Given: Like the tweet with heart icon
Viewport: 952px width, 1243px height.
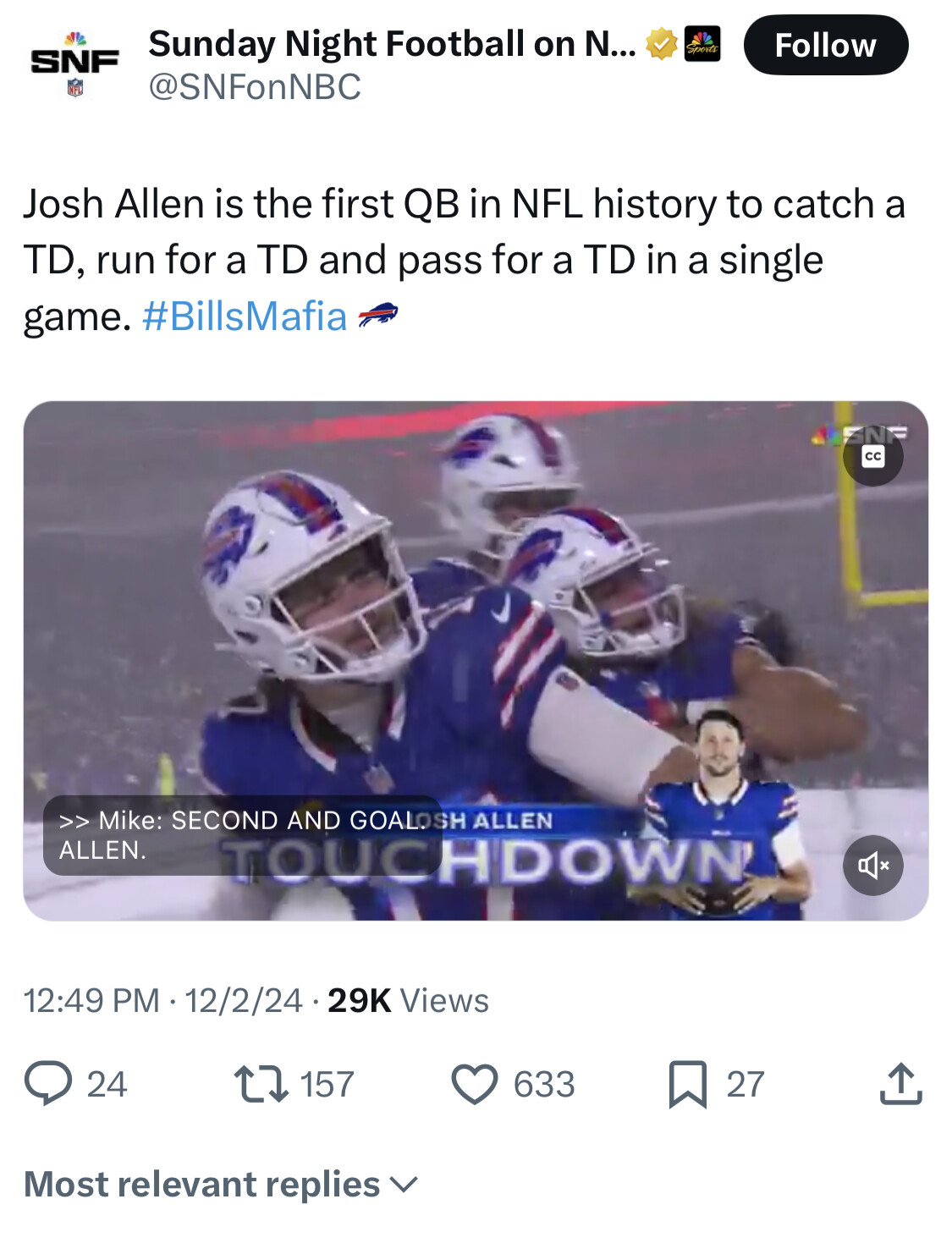Looking at the screenshot, I should (x=475, y=1084).
